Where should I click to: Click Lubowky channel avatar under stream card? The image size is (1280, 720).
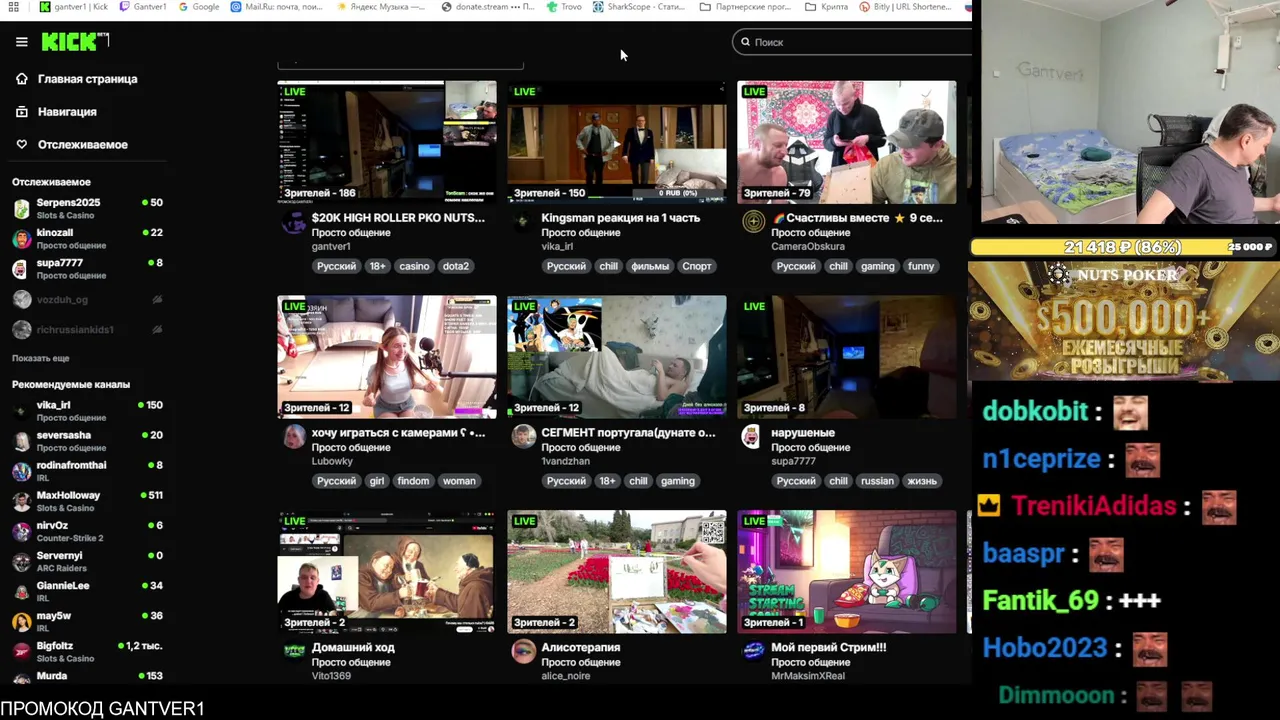(x=294, y=436)
